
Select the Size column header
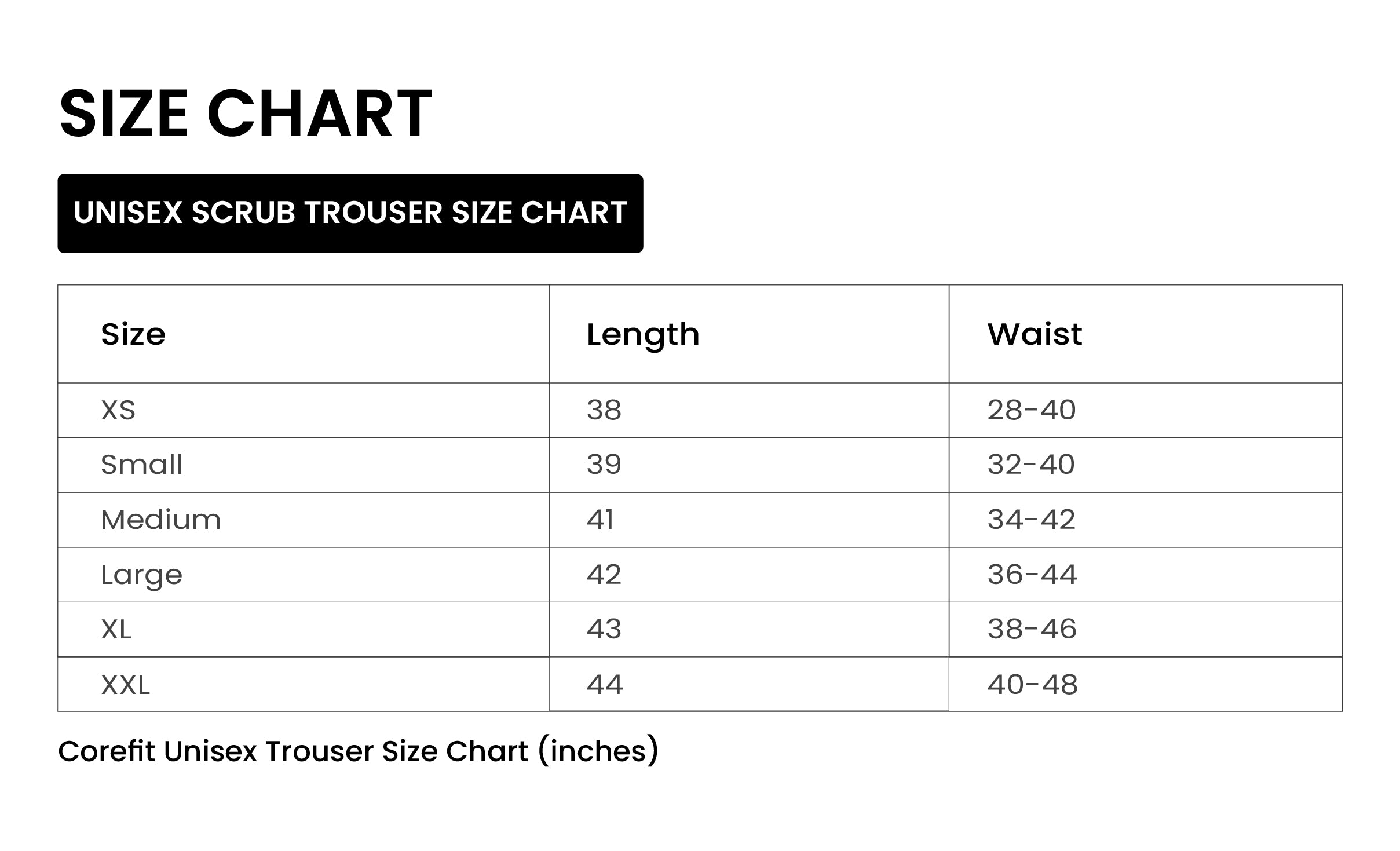(133, 334)
